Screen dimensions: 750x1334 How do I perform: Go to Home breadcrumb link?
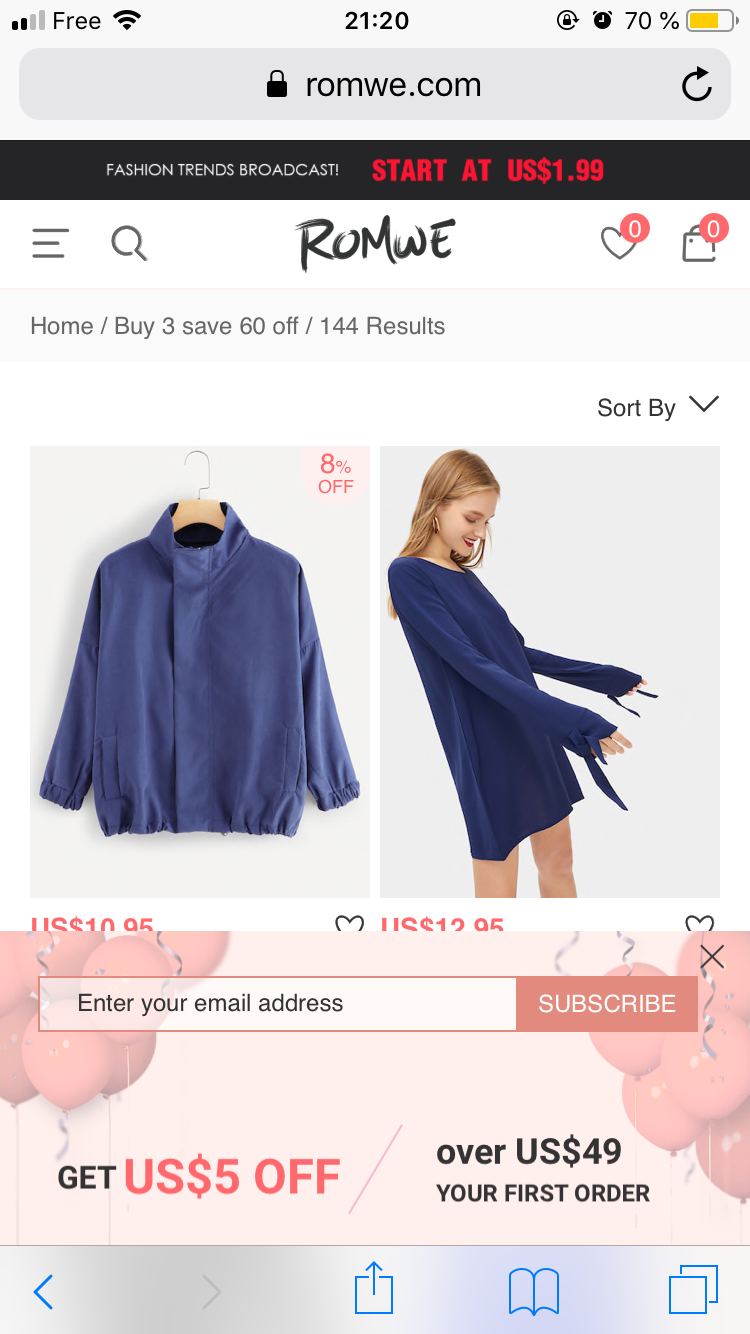point(61,326)
